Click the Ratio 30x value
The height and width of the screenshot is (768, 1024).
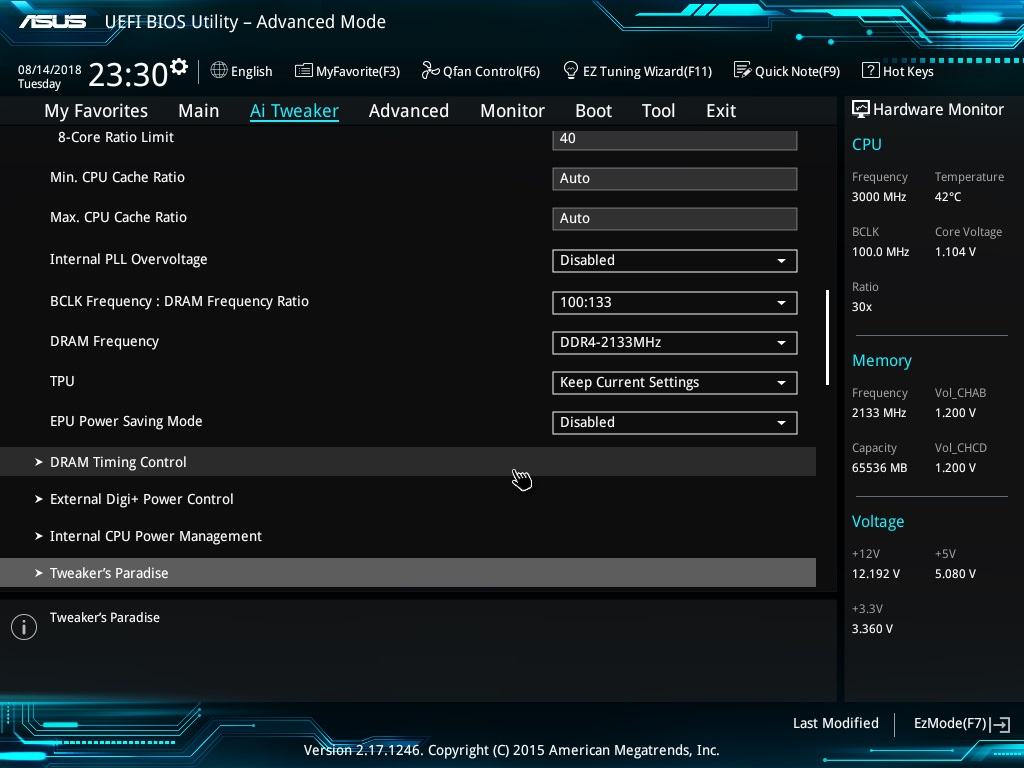coord(862,307)
